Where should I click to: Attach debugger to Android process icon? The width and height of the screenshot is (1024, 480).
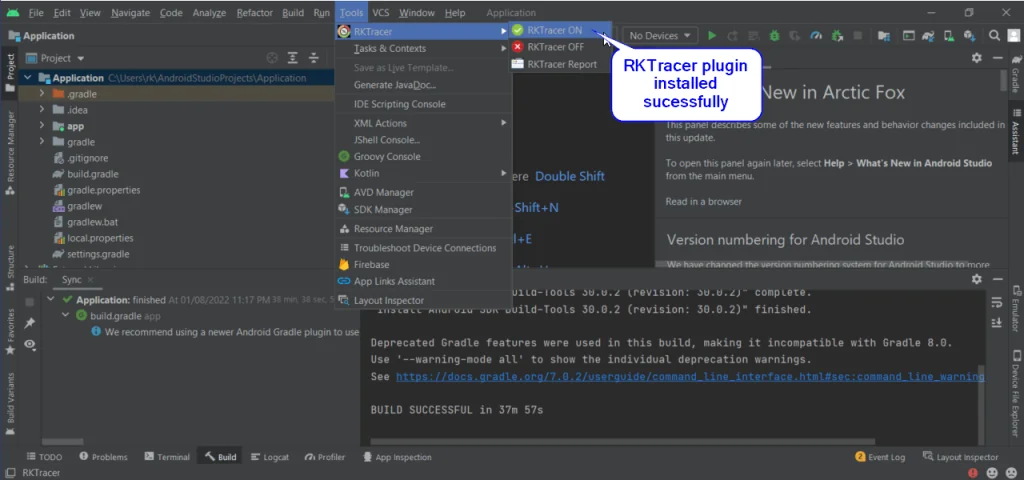(837, 36)
